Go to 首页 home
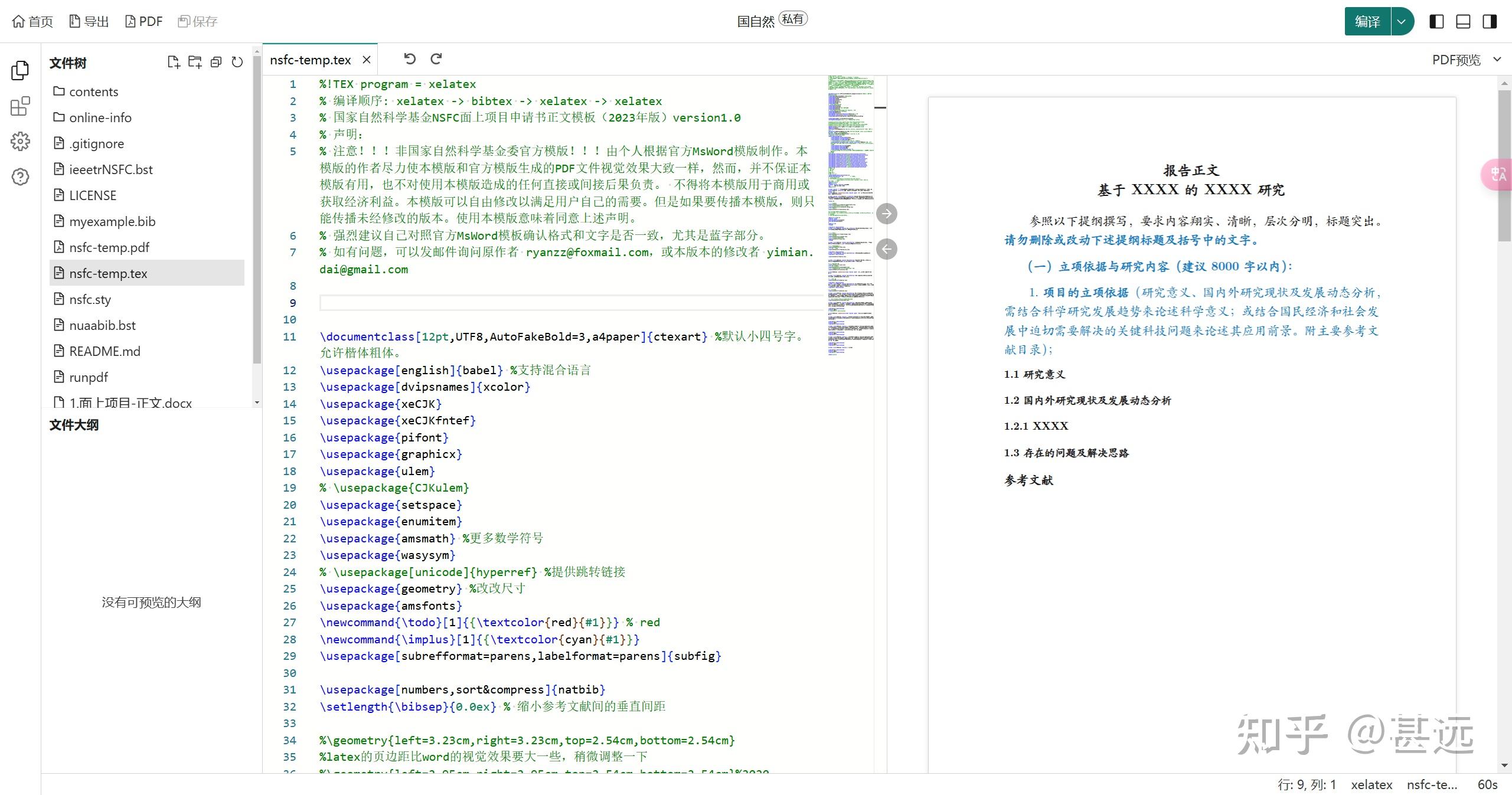Viewport: 1512px width, 795px height. tap(32, 22)
